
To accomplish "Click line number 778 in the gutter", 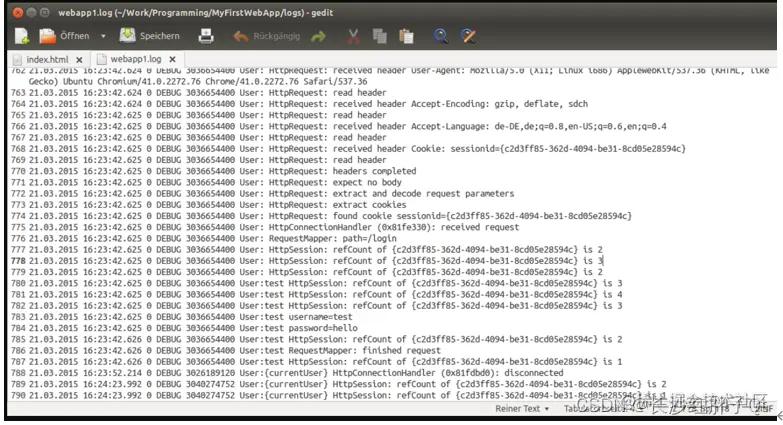I will pos(18,261).
